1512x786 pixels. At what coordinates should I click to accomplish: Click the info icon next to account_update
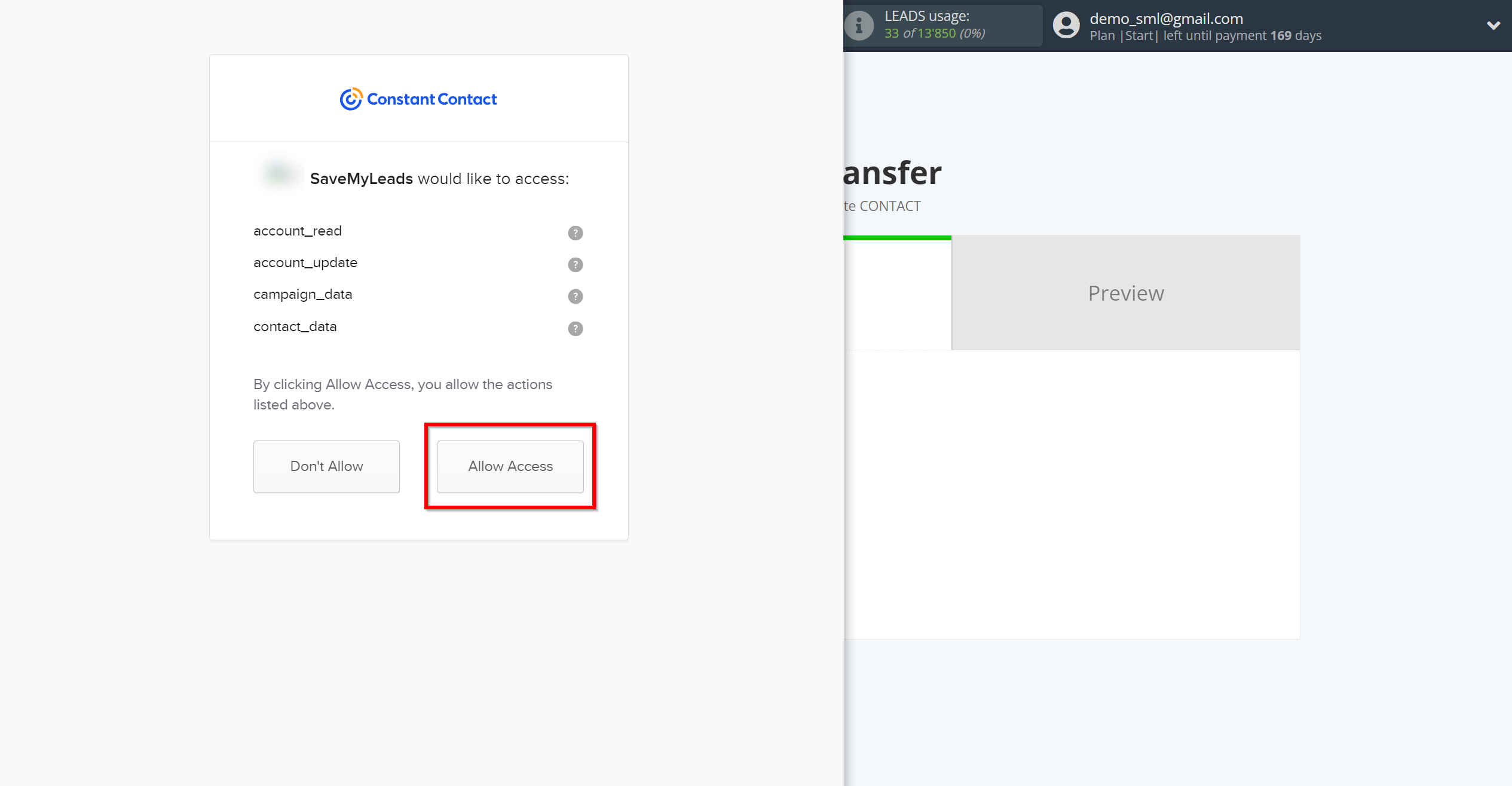tap(575, 264)
